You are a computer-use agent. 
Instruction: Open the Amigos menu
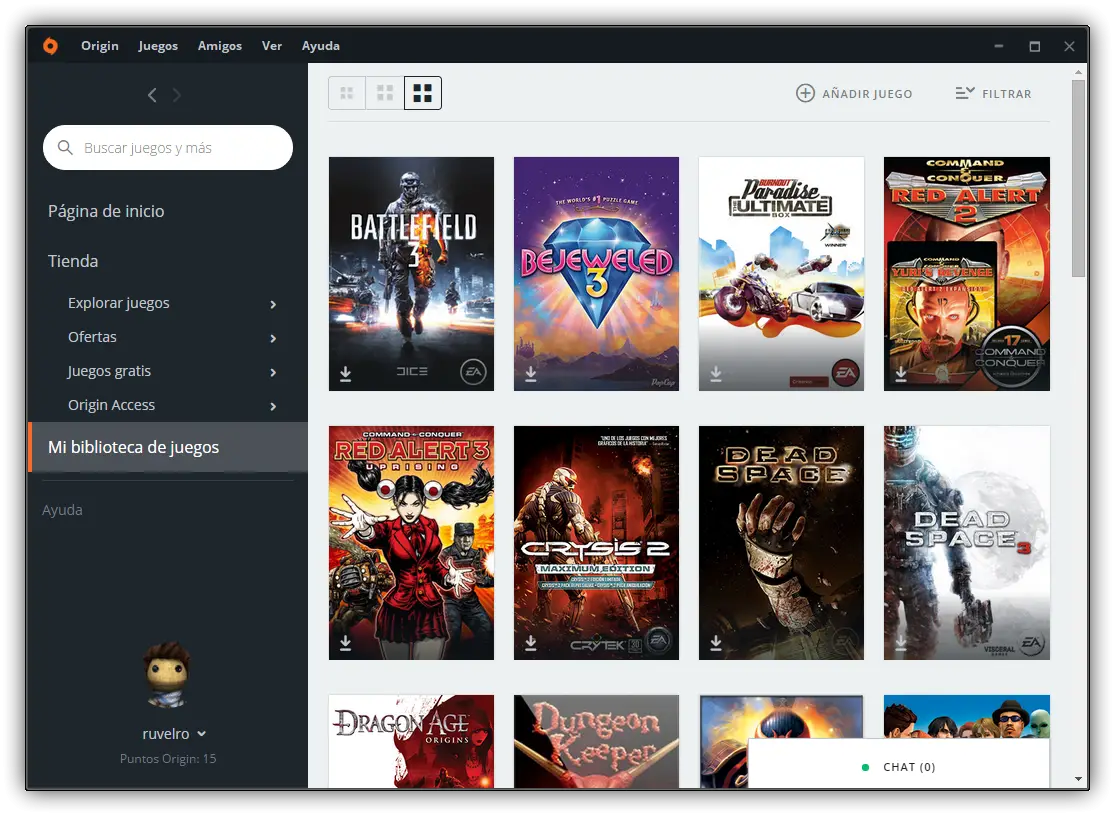(220, 46)
